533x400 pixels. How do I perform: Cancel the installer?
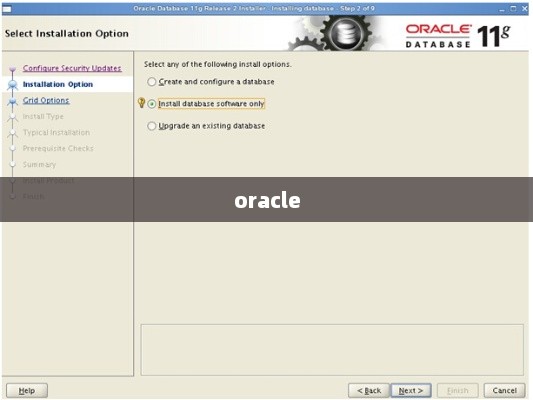504,390
